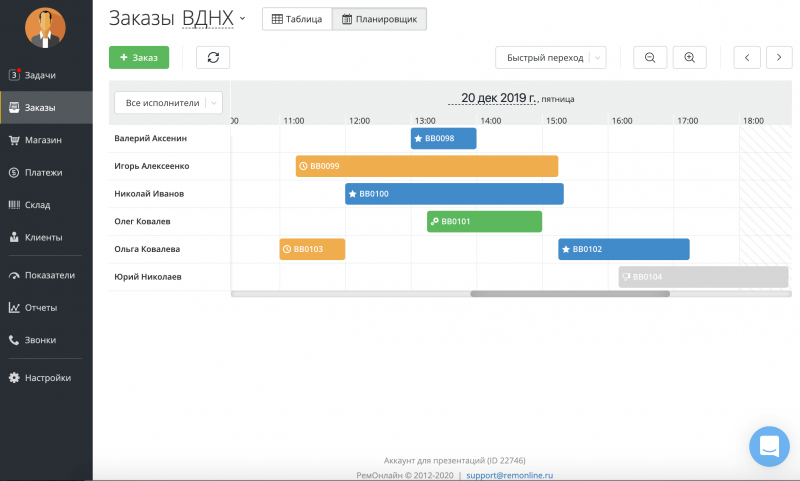Open Настройки settings in sidebar

pos(46,378)
